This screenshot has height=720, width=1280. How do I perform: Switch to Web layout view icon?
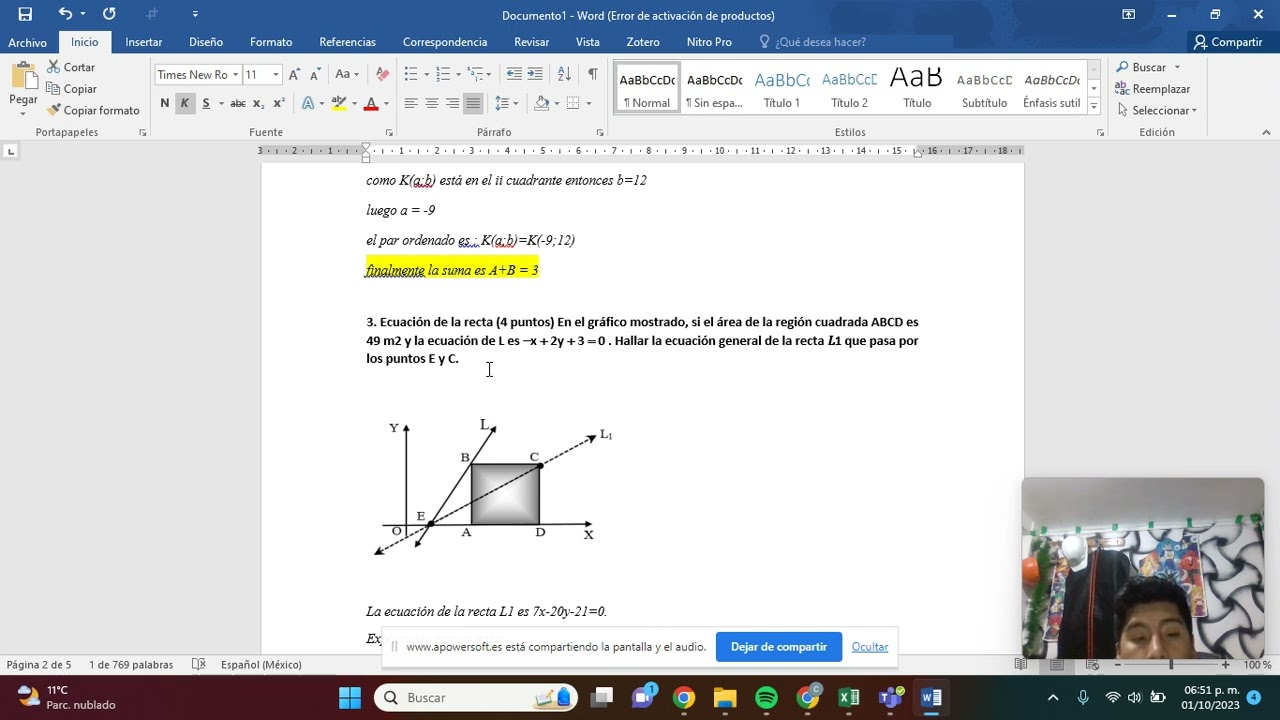click(1093, 664)
